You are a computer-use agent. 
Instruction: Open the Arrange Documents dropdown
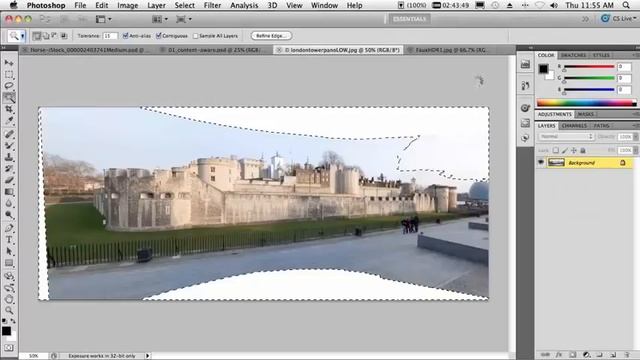pos(160,19)
